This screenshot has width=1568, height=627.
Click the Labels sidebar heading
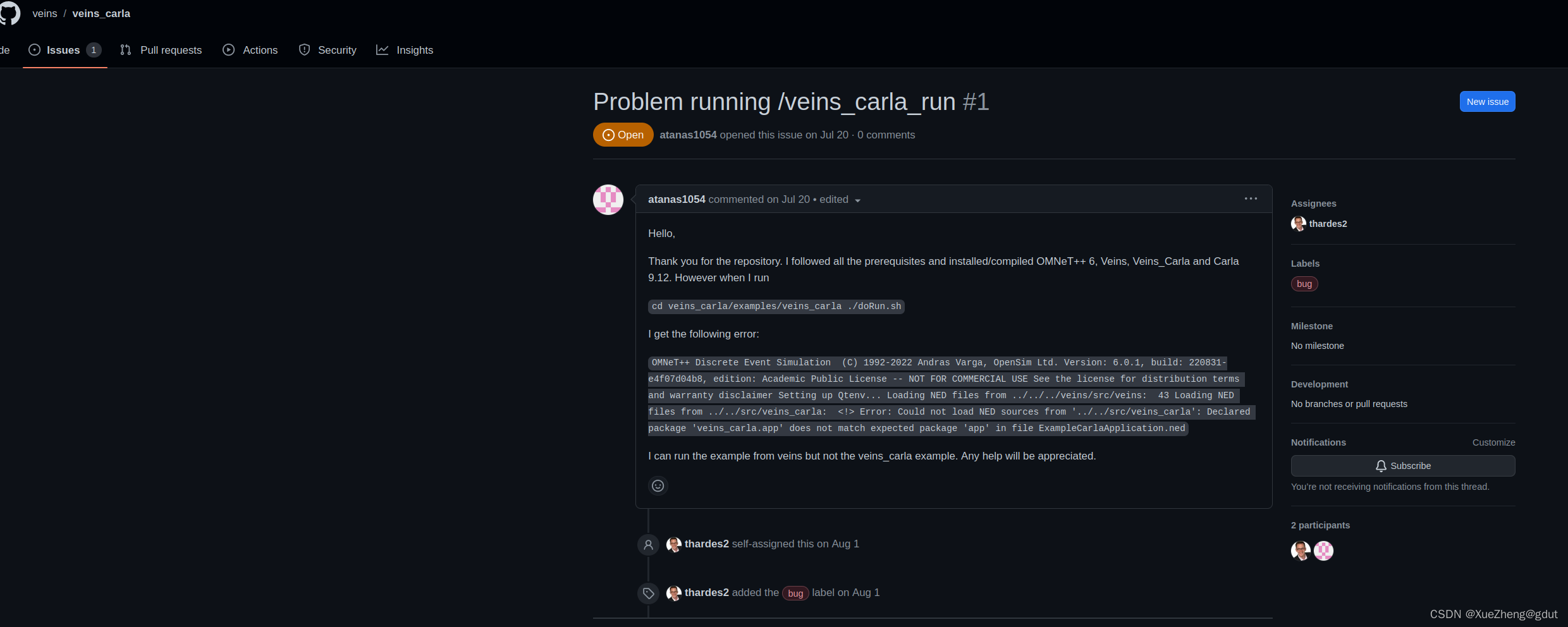[1305, 264]
